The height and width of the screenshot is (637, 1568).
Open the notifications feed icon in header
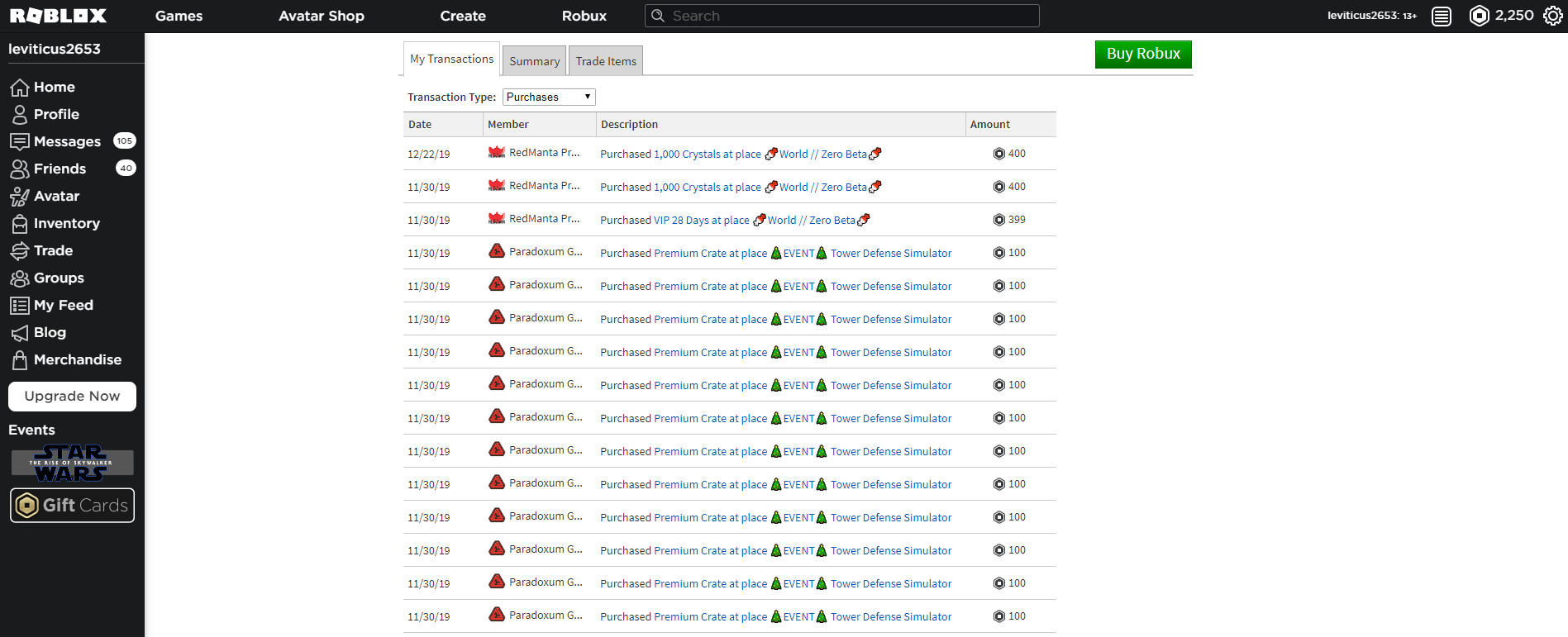click(1441, 17)
